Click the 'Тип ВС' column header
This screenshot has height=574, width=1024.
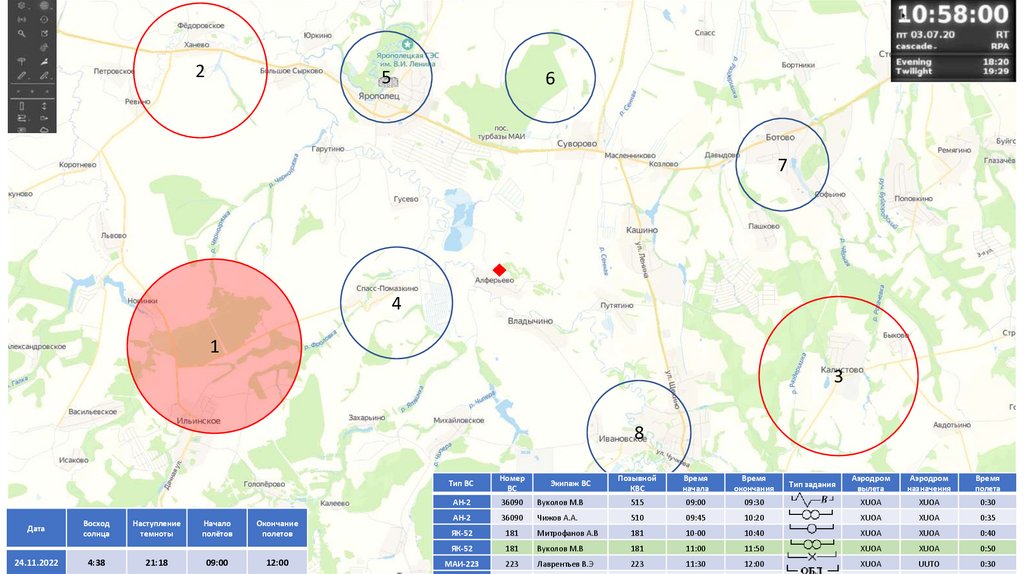click(461, 483)
